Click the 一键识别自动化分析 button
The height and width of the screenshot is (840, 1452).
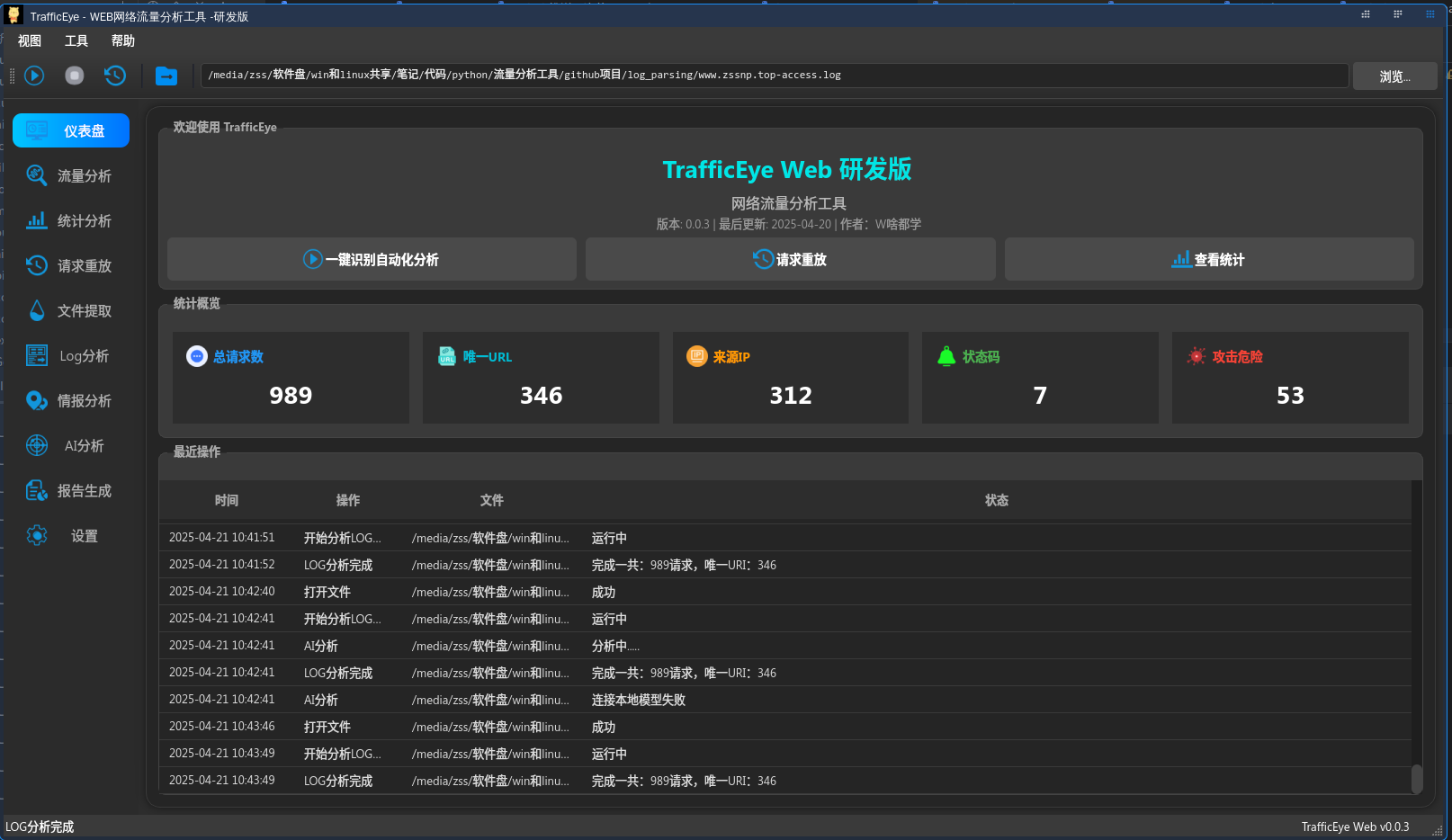pyautogui.click(x=371, y=259)
